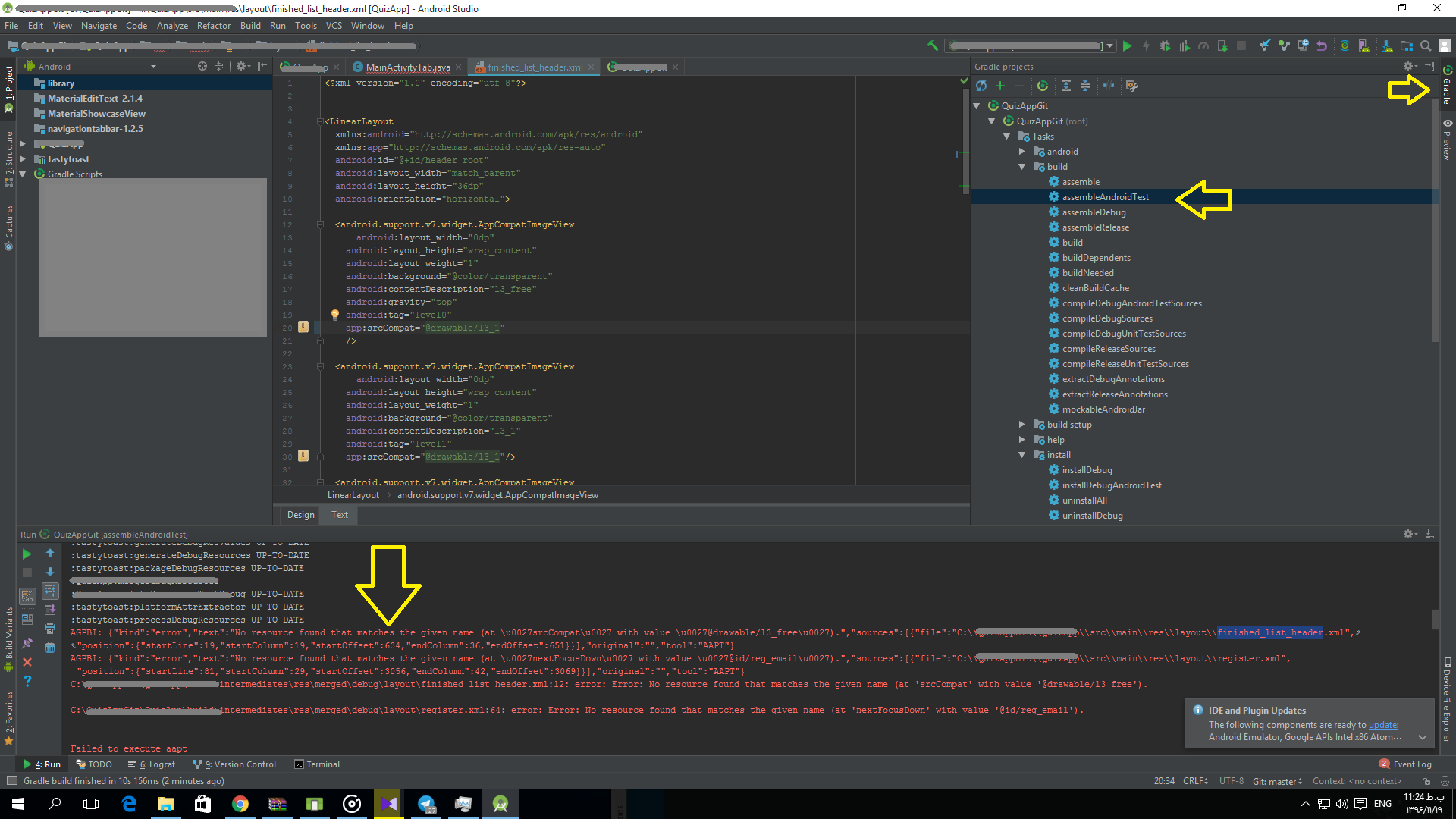
Task: Collapse Gradle Scripts in project tree
Action: click(x=23, y=174)
